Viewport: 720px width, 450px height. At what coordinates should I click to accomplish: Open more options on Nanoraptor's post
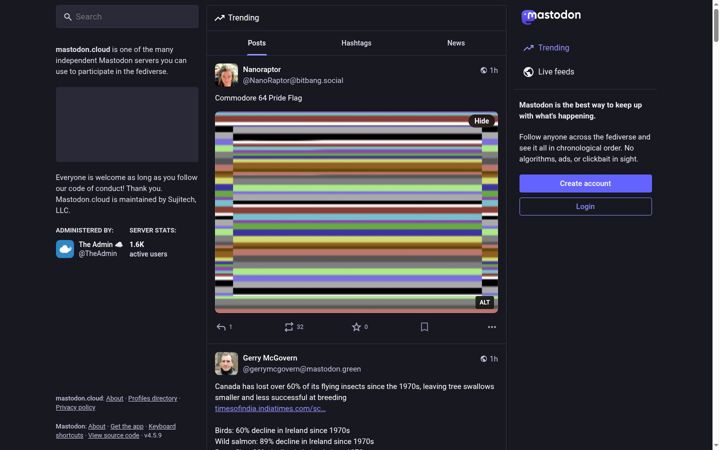(x=492, y=327)
